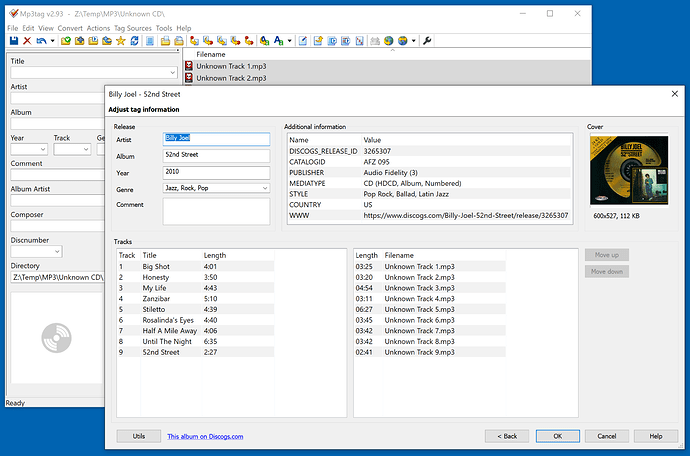This screenshot has width=690, height=456.
Task: Click the gray disc cover placeholder in Mp3tag
Action: [56, 338]
